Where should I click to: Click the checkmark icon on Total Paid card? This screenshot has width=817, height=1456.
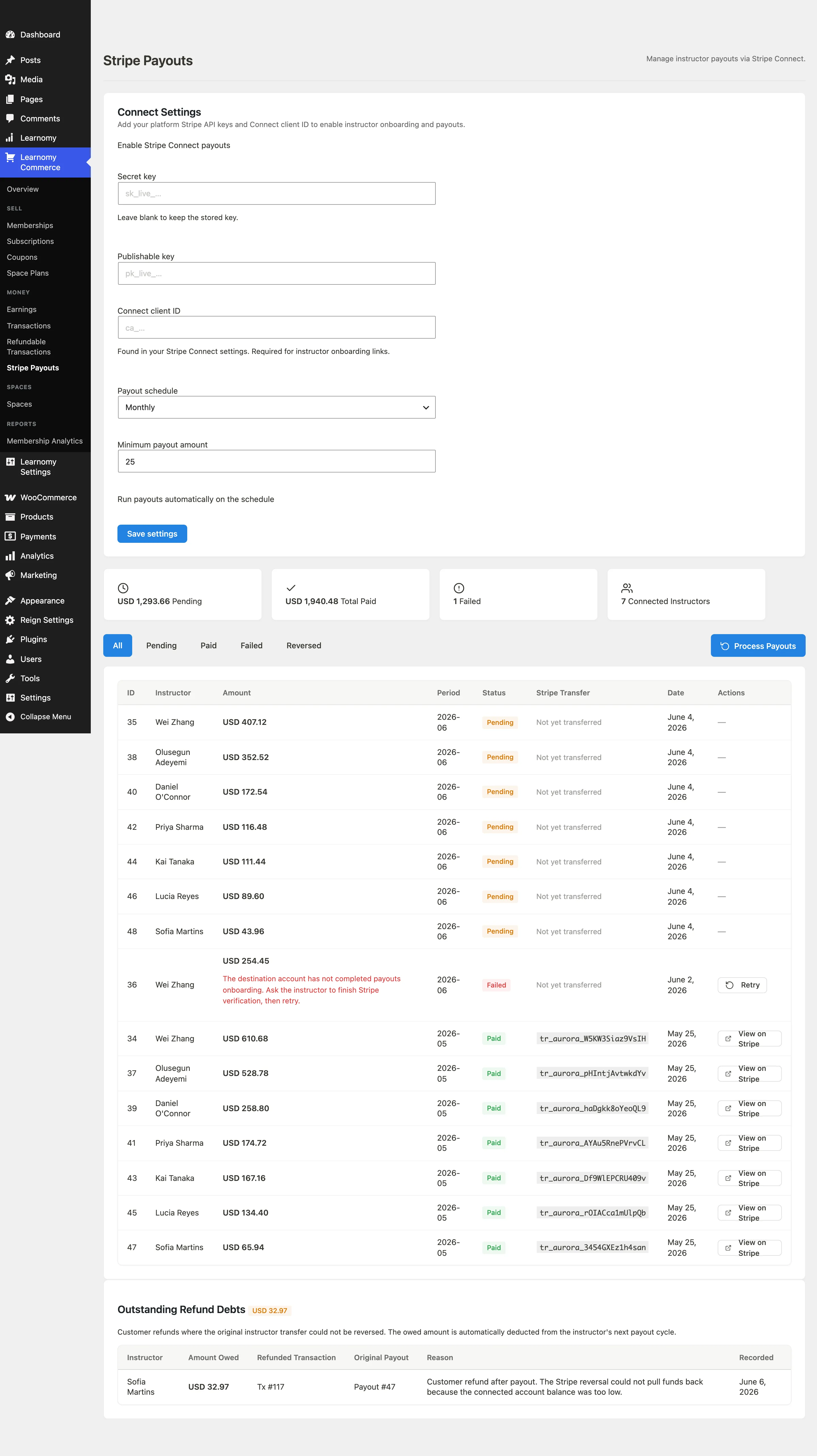[x=290, y=588]
